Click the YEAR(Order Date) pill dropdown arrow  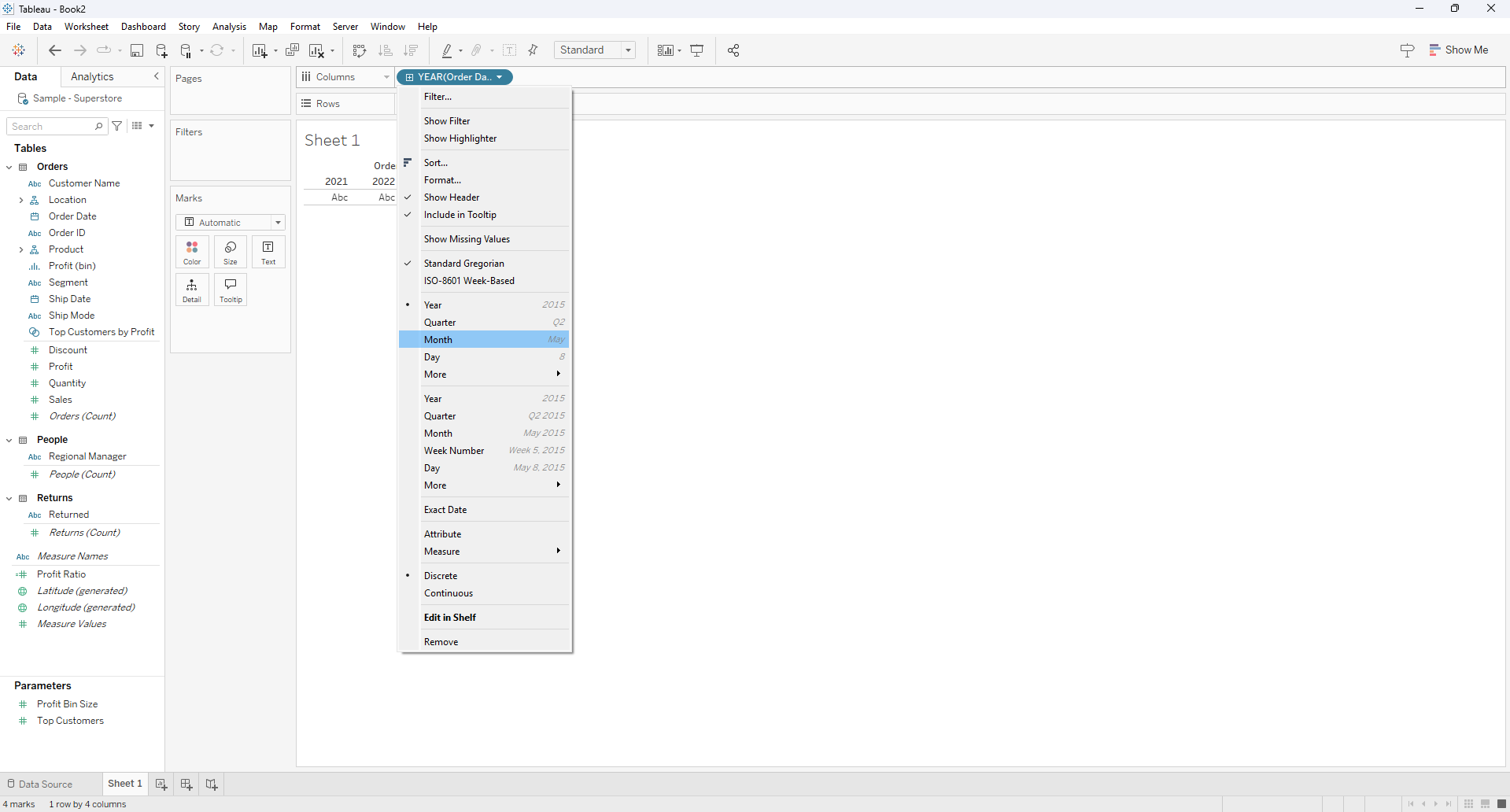point(500,77)
